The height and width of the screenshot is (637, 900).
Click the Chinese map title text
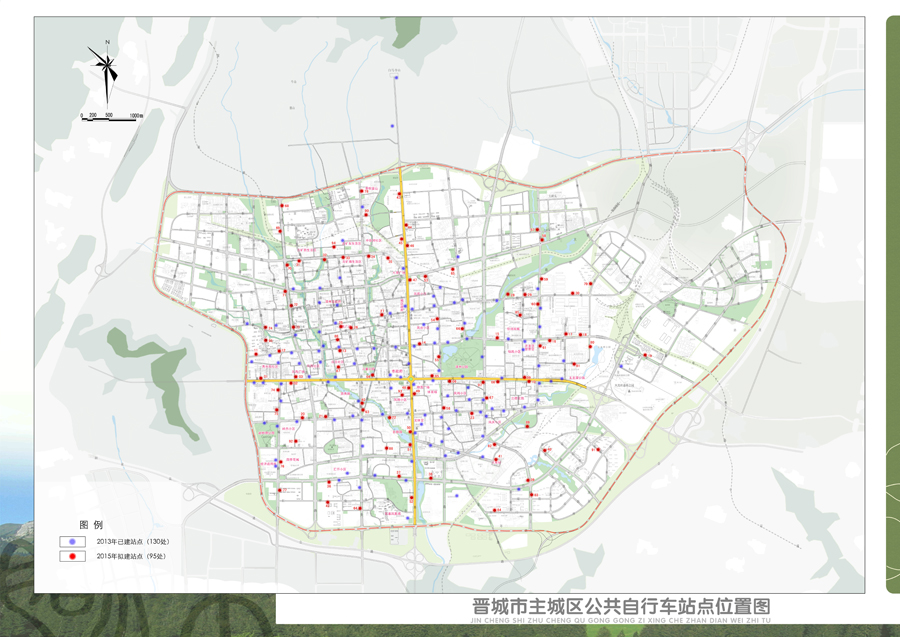click(620, 607)
